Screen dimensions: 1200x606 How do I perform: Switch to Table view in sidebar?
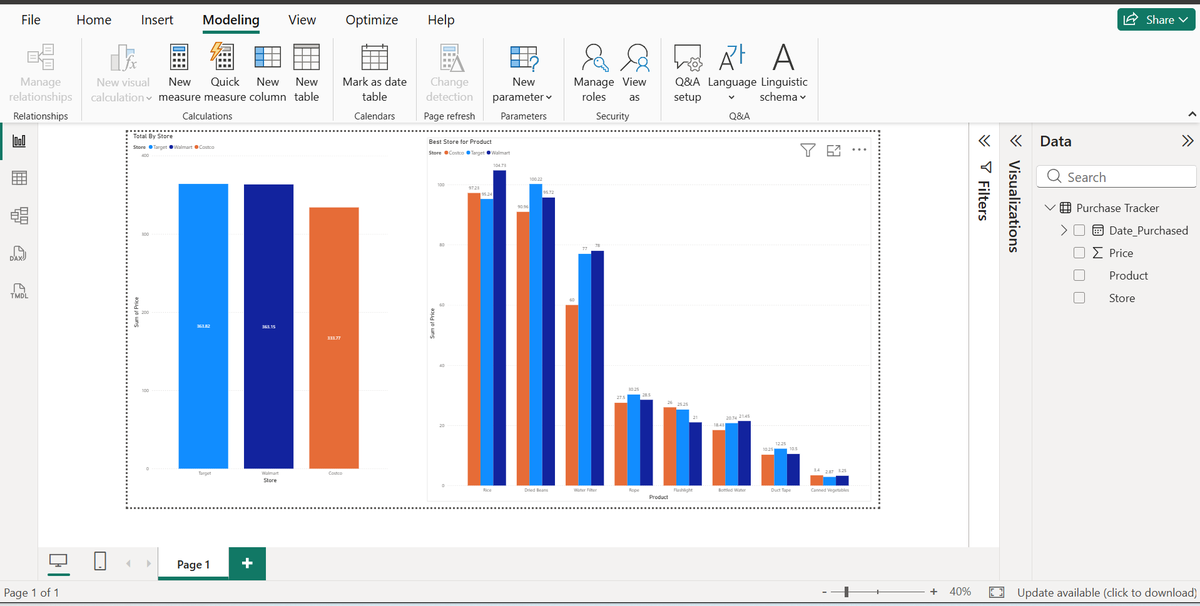pos(19,178)
